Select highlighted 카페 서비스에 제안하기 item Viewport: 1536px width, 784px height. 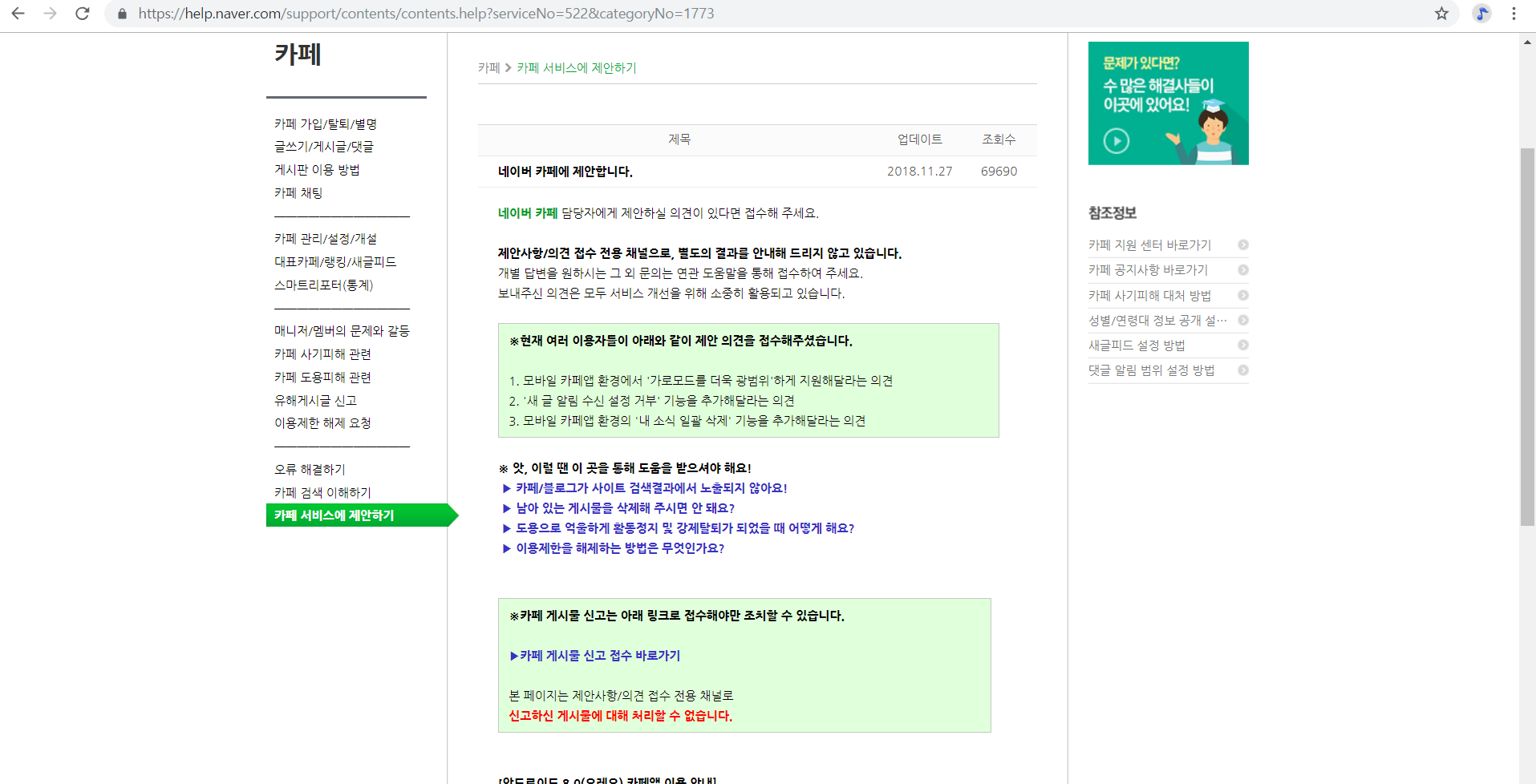(361, 515)
